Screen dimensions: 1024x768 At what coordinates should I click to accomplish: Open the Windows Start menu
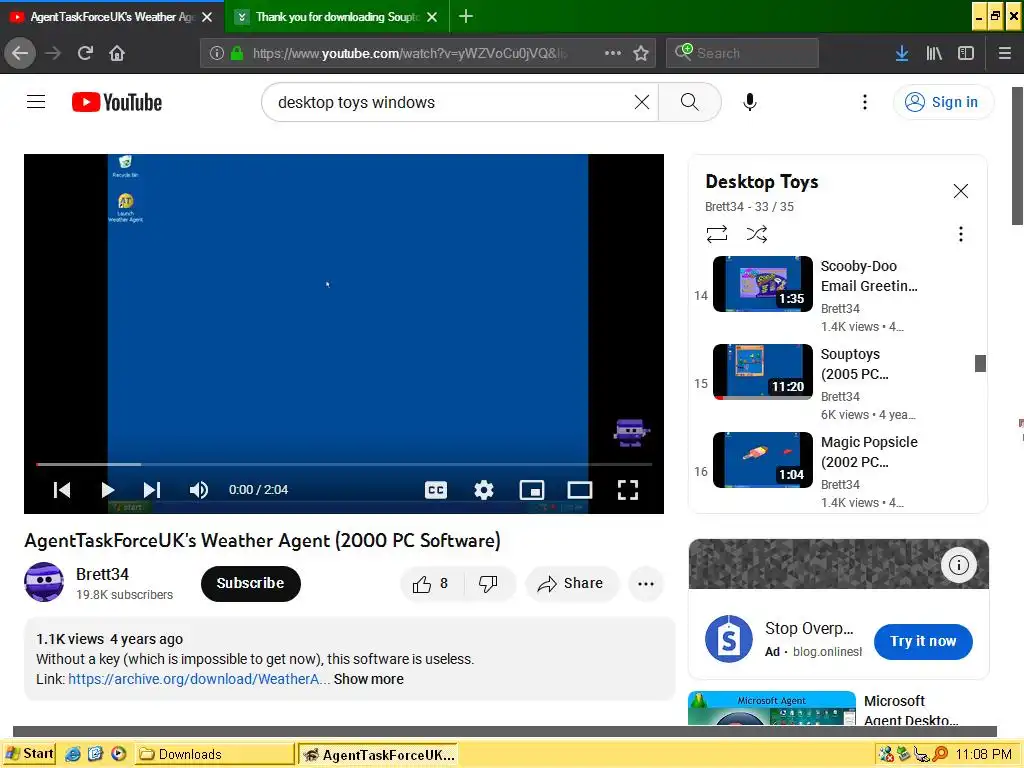29,754
